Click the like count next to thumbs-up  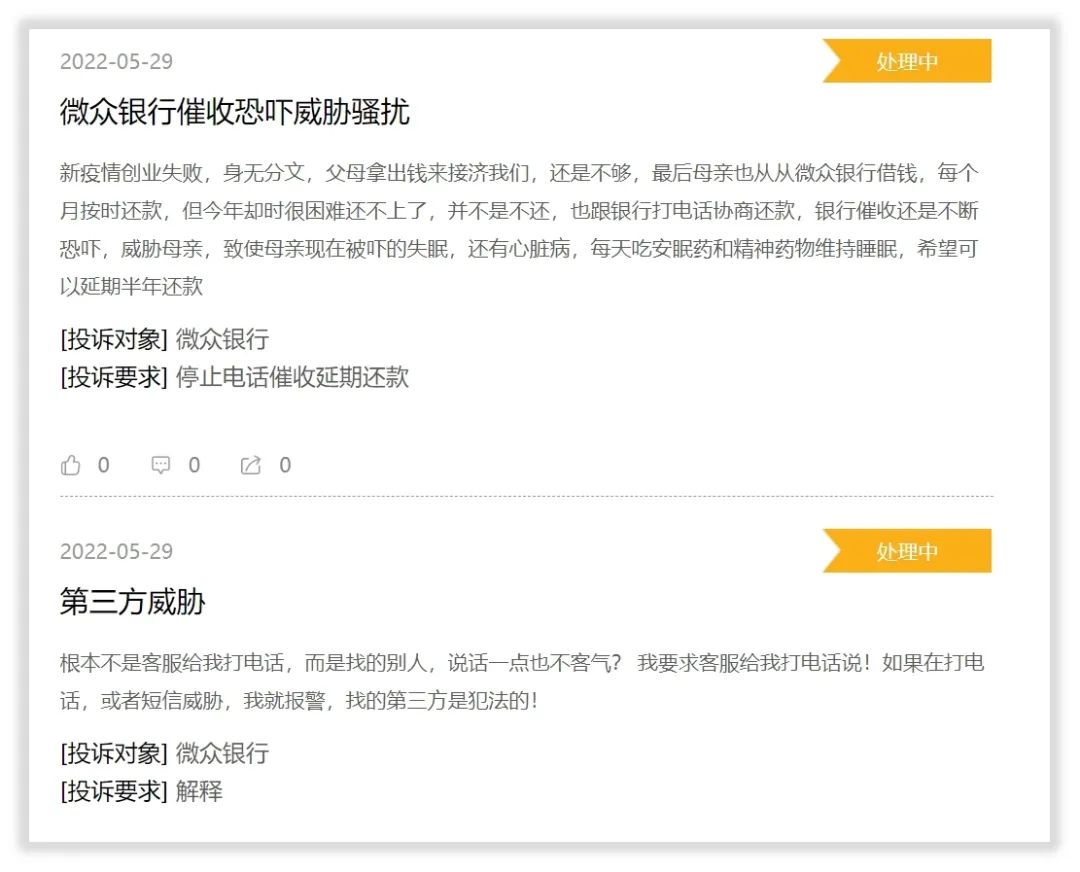click(x=103, y=466)
